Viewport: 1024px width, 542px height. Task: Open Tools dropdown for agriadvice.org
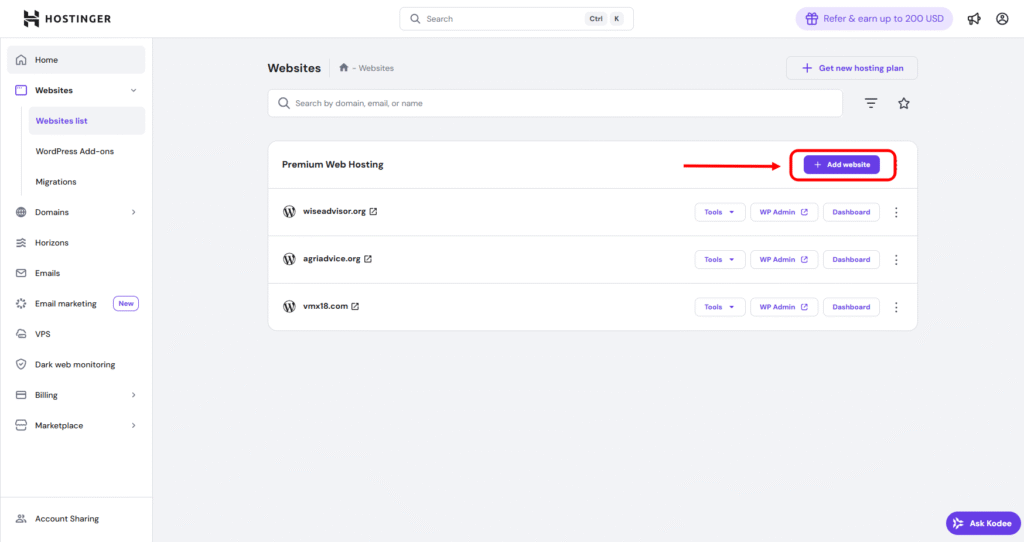pos(720,260)
